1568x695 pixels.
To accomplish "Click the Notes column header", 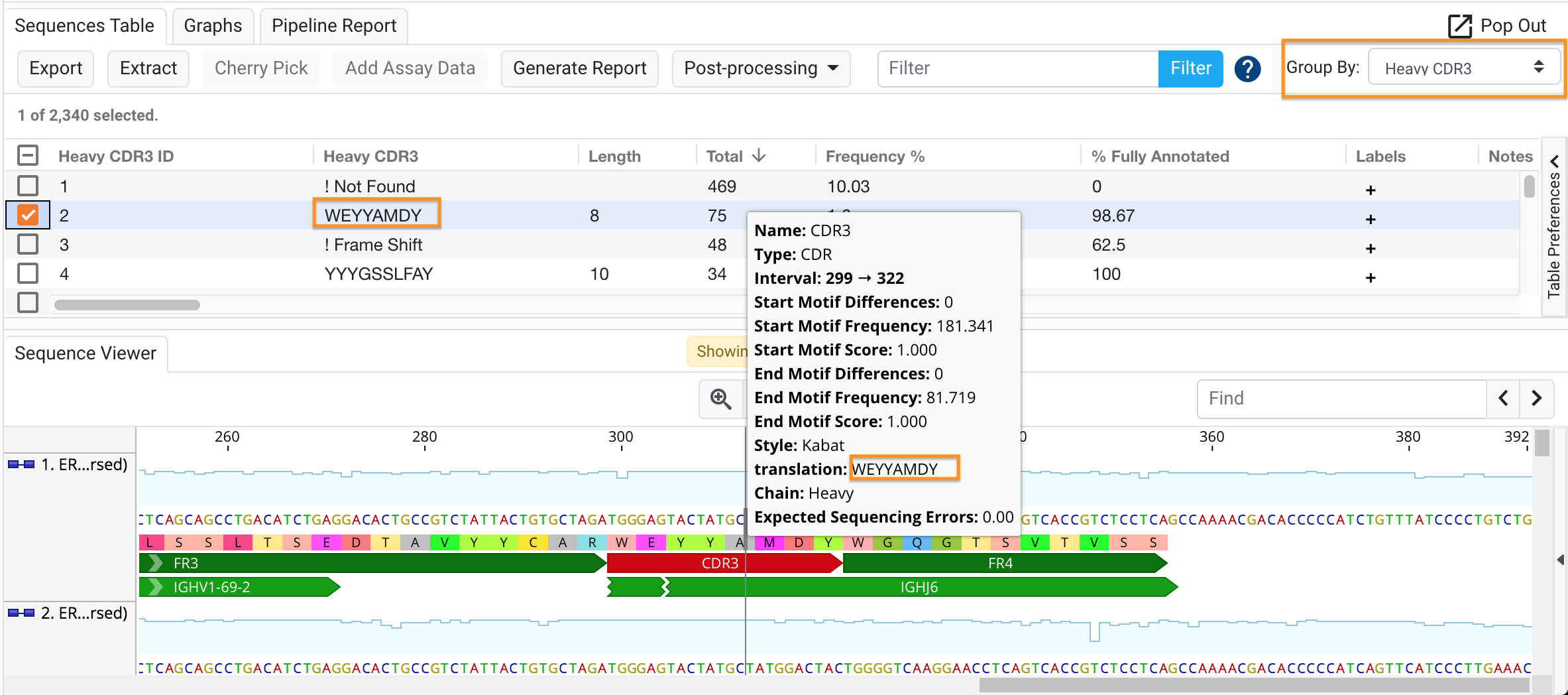I will click(1510, 156).
